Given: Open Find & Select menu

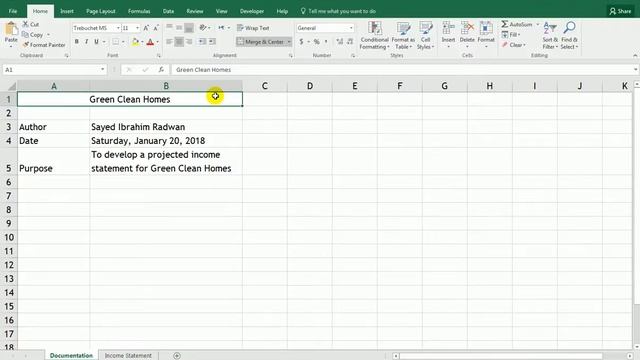Looking at the screenshot, I should coord(569,36).
